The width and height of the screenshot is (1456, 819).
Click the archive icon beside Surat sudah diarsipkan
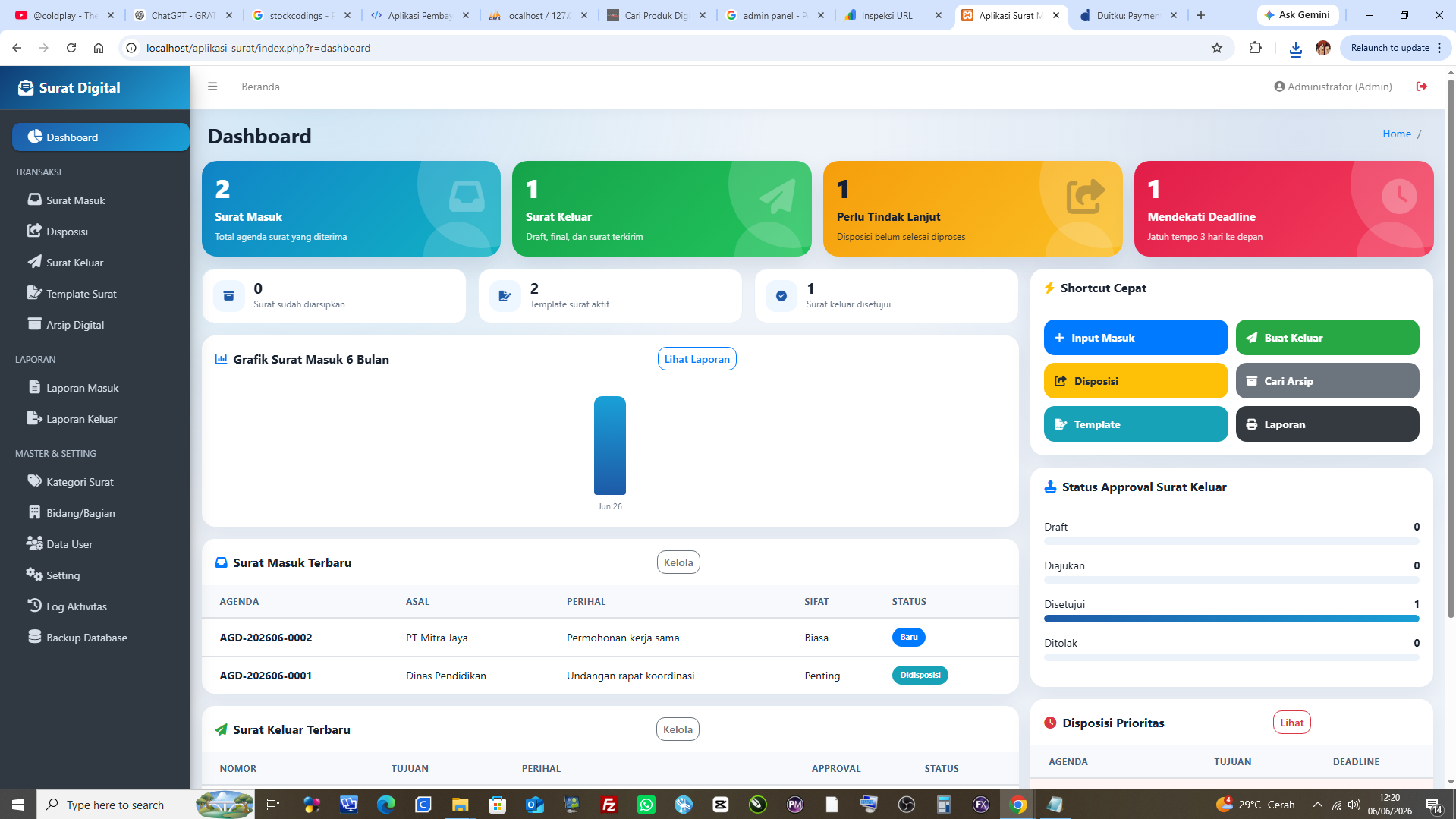(228, 296)
